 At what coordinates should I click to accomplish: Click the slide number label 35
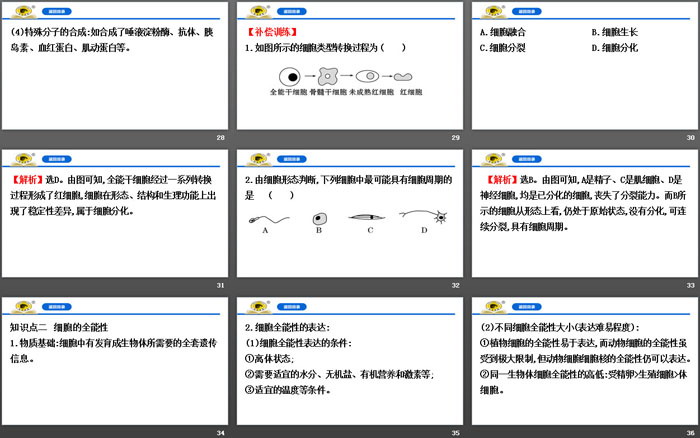(455, 433)
